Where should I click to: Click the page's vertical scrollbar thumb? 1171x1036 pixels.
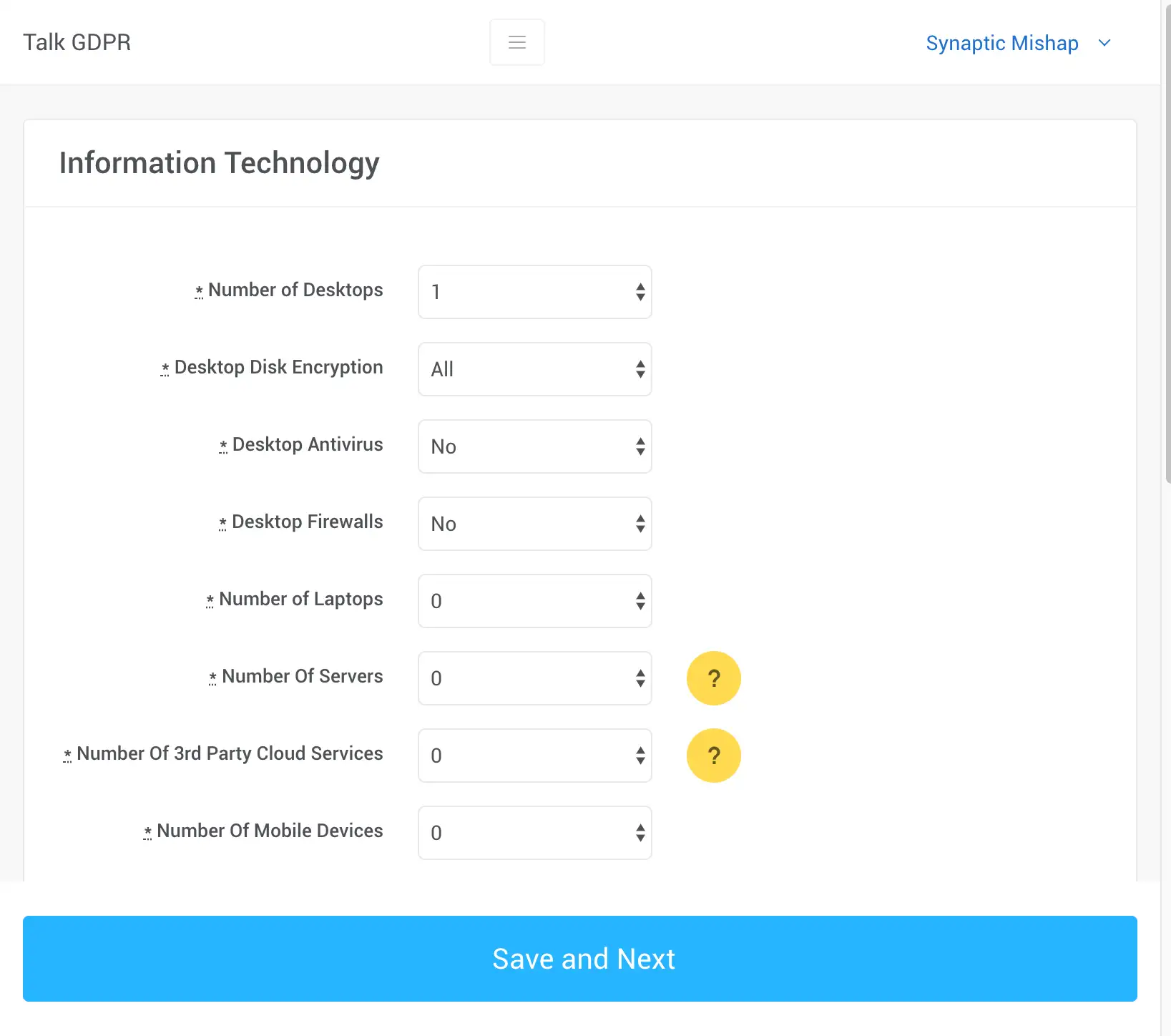pyautogui.click(x=1167, y=243)
